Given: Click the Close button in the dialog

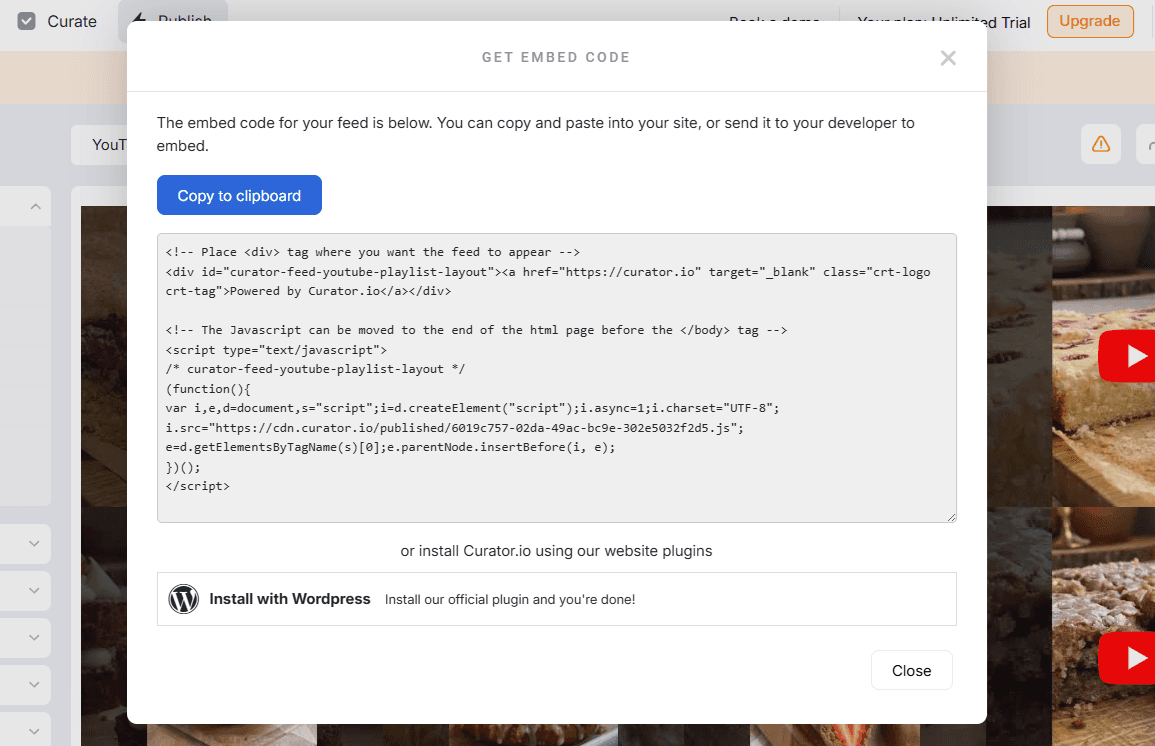Looking at the screenshot, I should coord(911,670).
